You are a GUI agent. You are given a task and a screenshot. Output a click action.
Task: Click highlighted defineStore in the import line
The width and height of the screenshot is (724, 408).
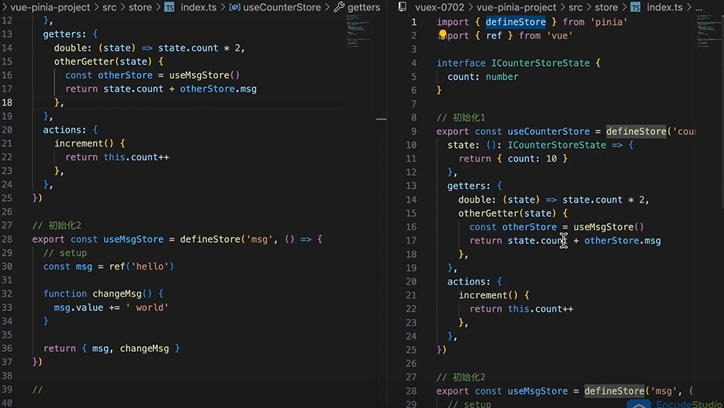click(x=515, y=22)
